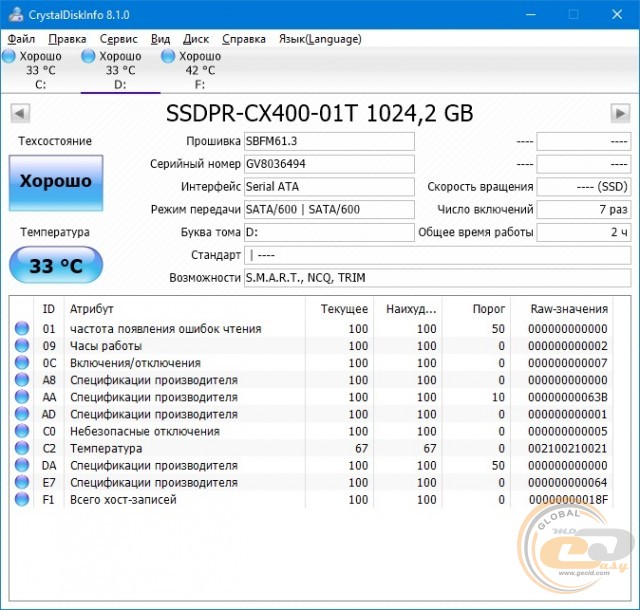The width and height of the screenshot is (640, 610).
Task: Select the Часы работы attribute row
Action: pyautogui.click(x=311, y=345)
